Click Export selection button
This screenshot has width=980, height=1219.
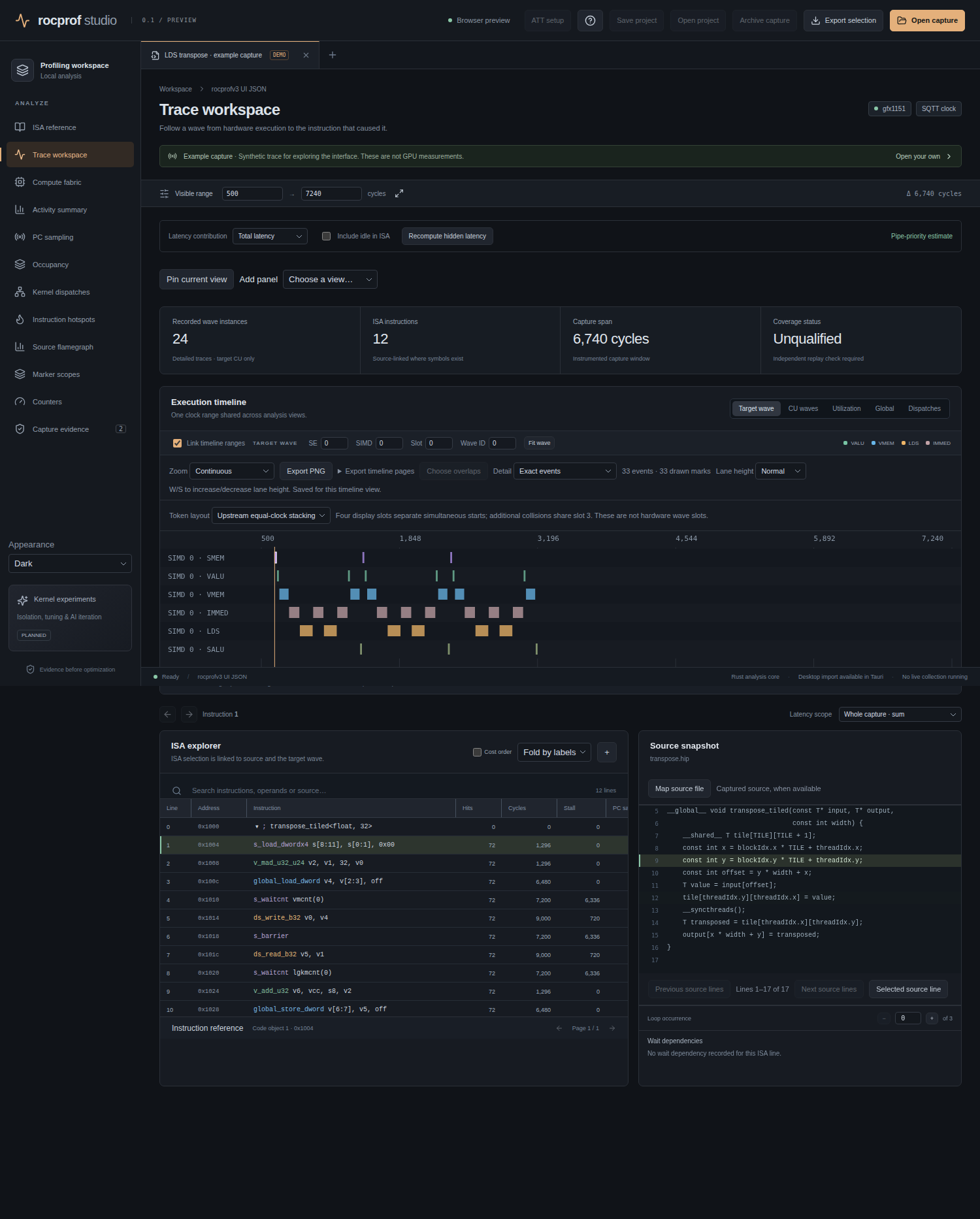(x=843, y=20)
